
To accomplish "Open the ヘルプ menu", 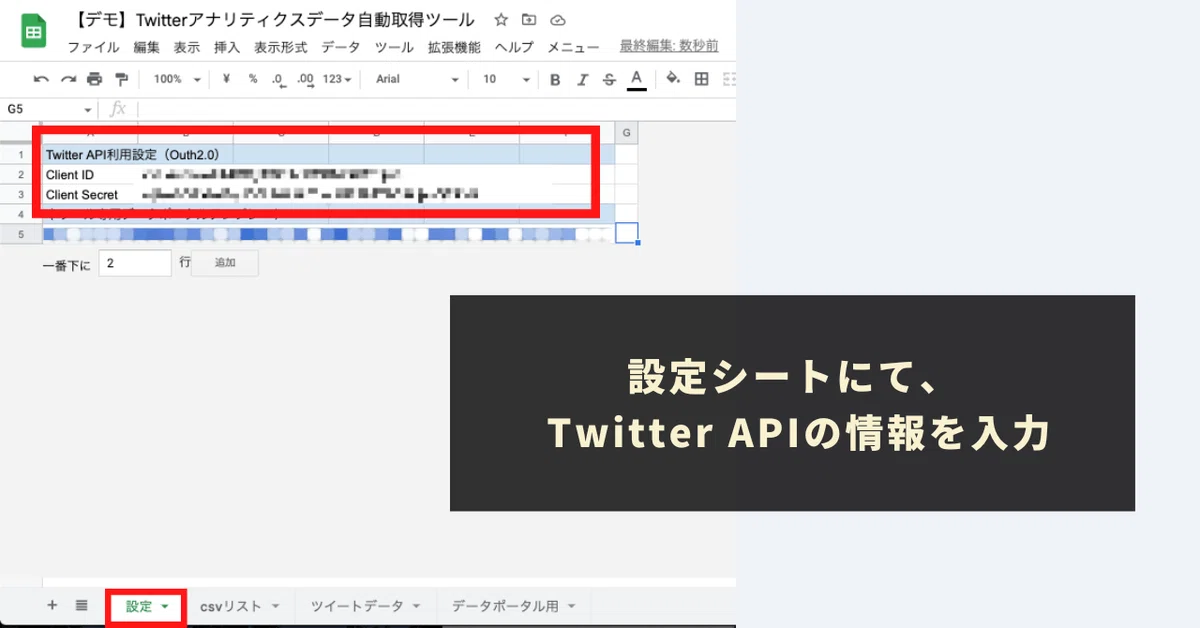I will 514,47.
